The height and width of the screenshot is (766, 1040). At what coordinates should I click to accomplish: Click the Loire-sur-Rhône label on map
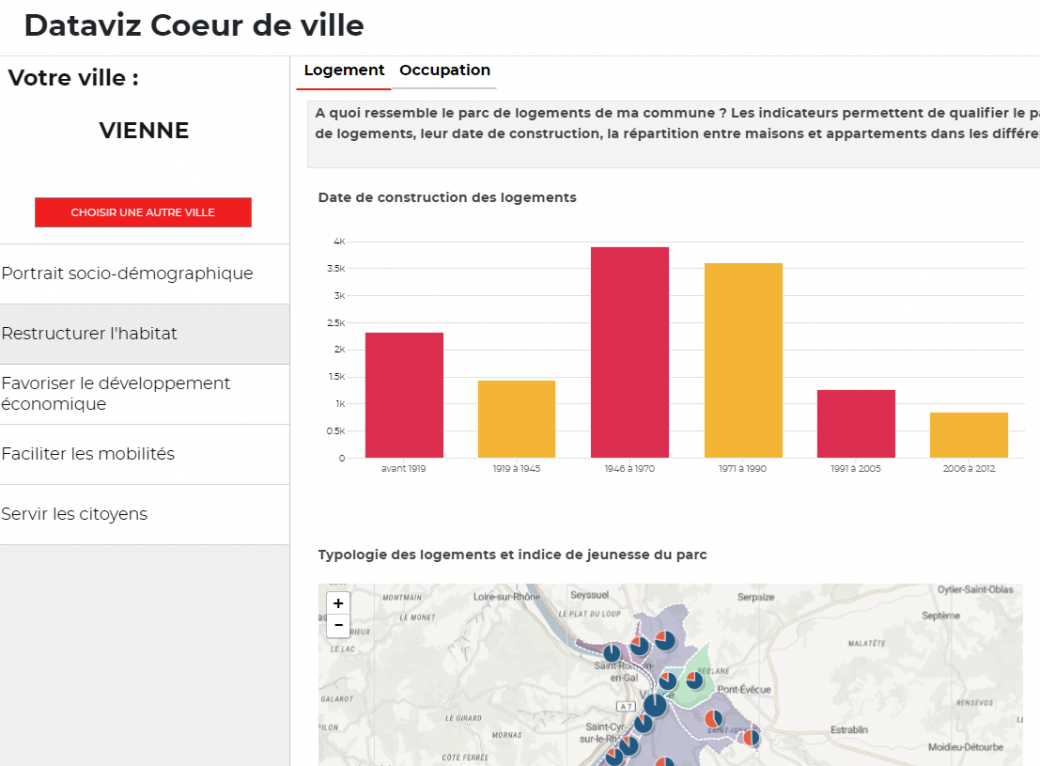(507, 597)
